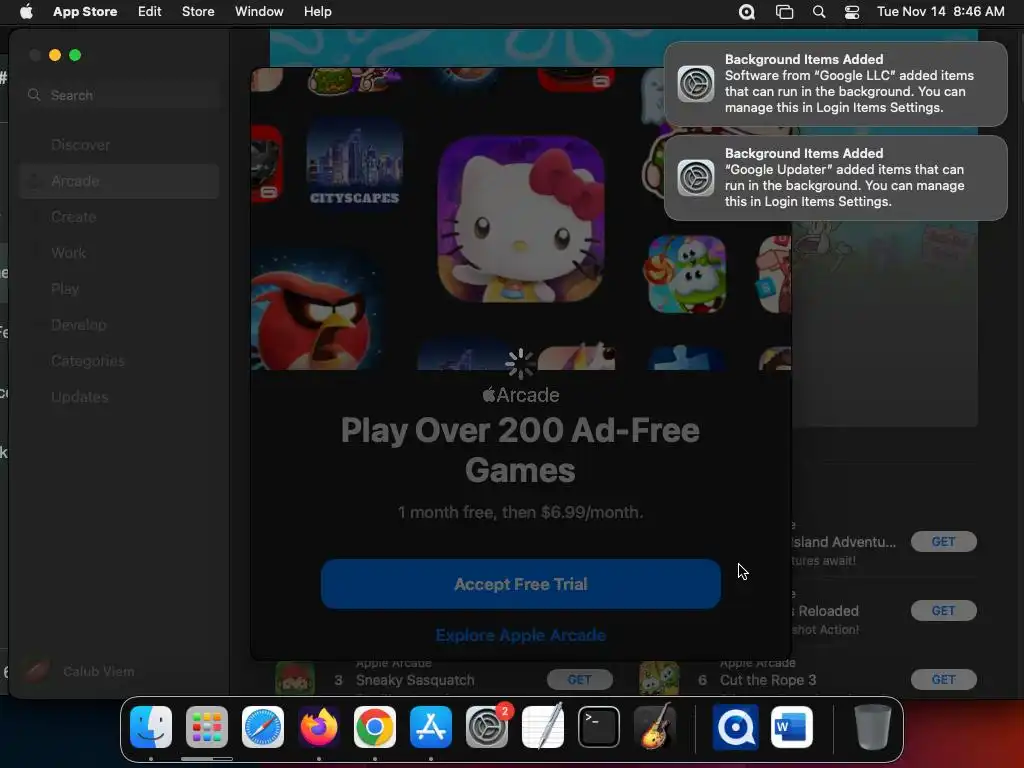Launch Safari from the Dock
This screenshot has height=768, width=1024.
[263, 727]
